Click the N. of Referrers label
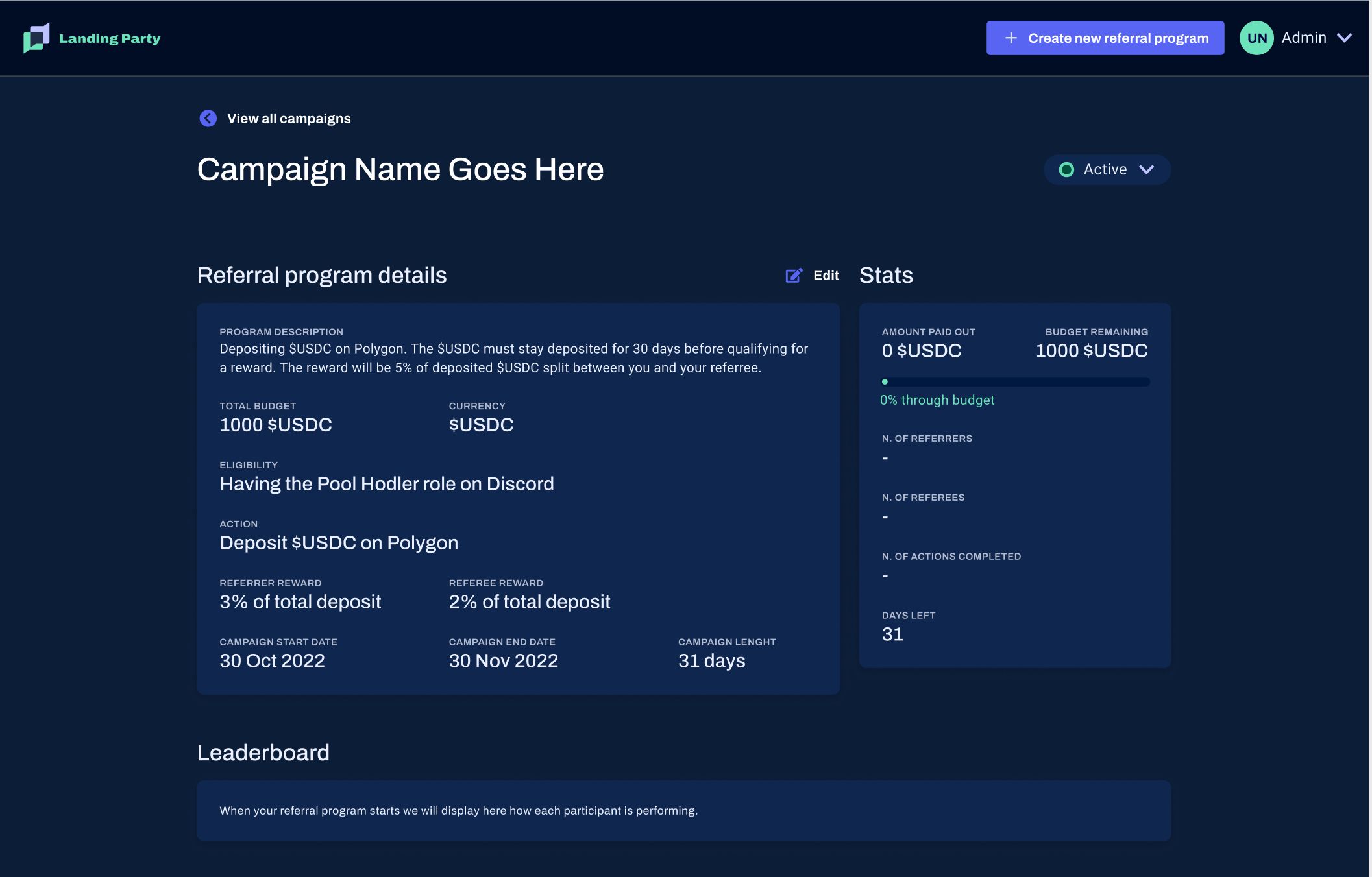1372x877 pixels. pyautogui.click(x=927, y=438)
